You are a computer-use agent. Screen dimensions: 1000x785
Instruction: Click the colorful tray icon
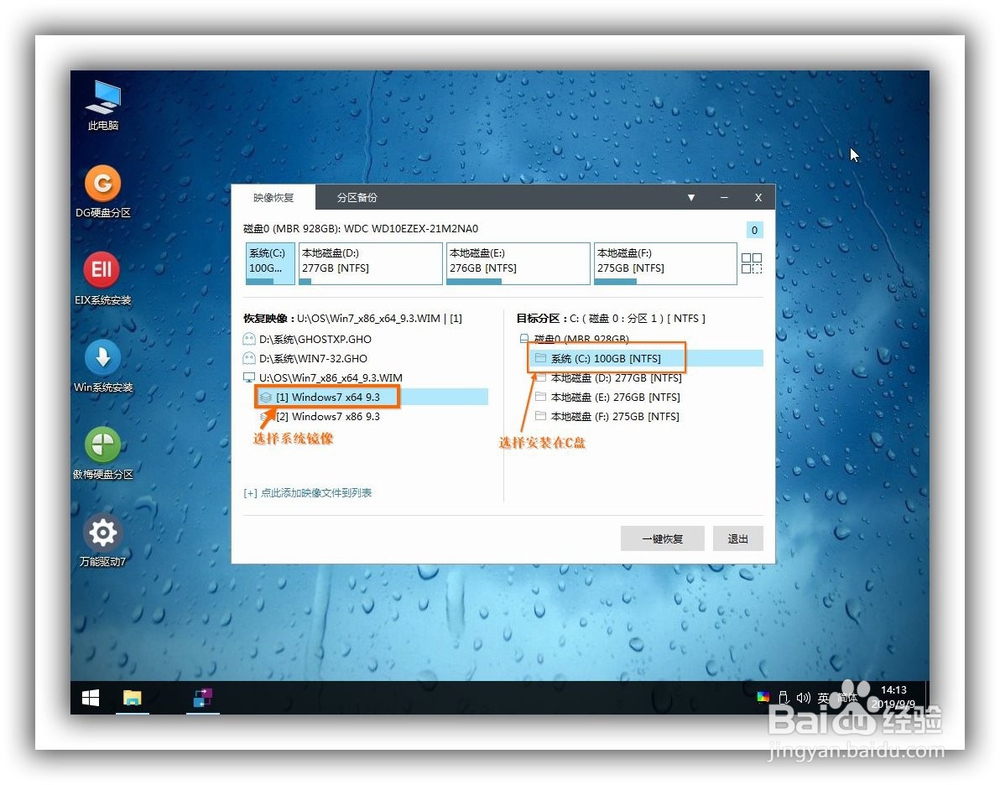(x=763, y=697)
